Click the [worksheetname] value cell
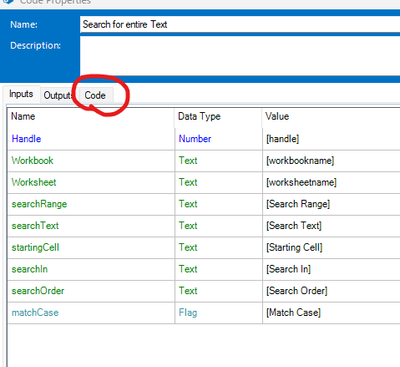Image resolution: width=400 pixels, height=367 pixels. point(331,182)
